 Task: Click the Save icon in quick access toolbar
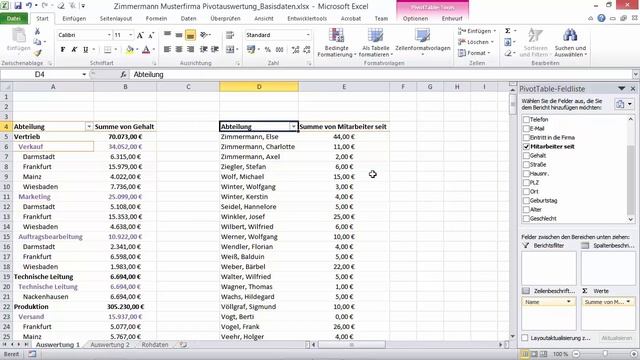point(18,6)
